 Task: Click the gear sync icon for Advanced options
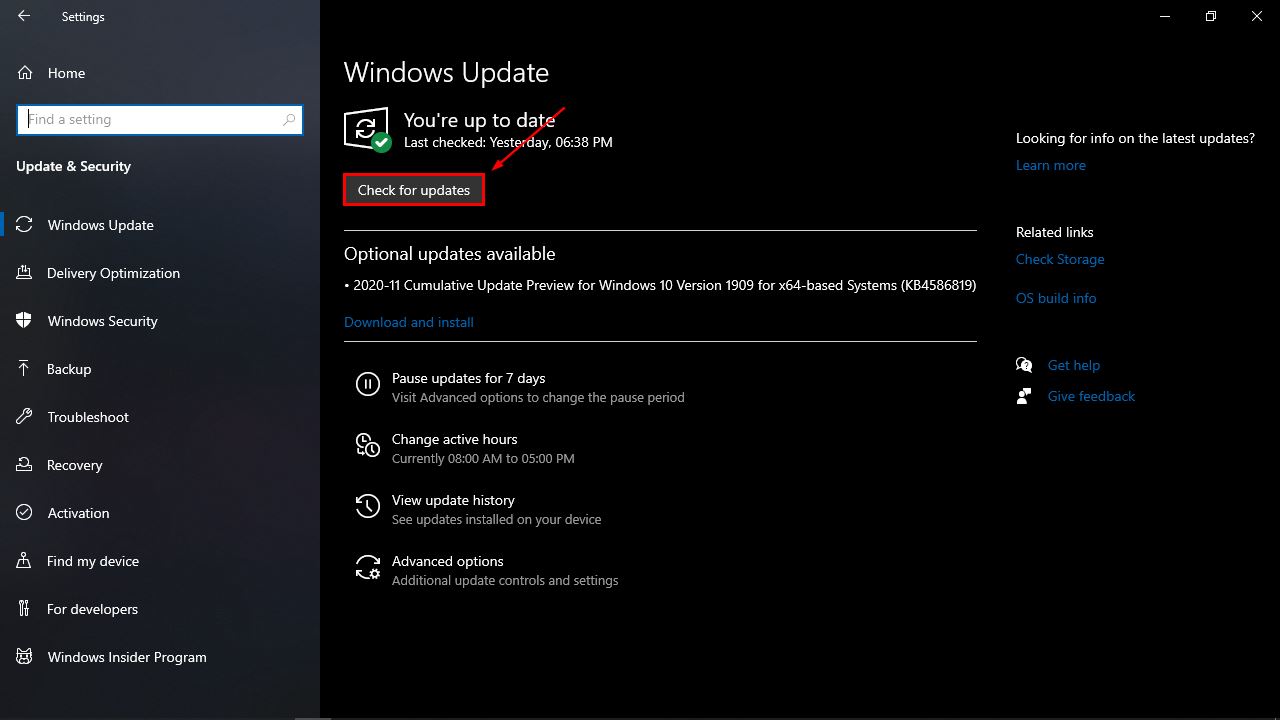[368, 567]
